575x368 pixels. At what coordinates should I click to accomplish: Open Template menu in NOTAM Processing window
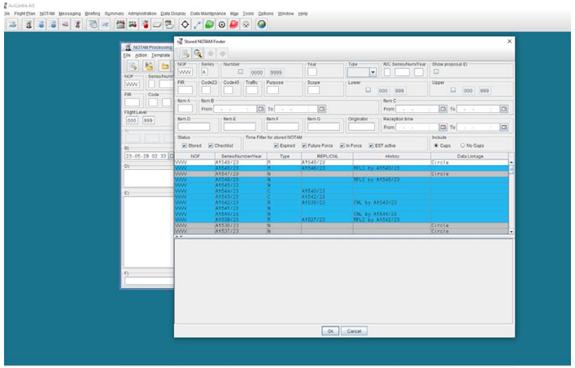[x=161, y=55]
